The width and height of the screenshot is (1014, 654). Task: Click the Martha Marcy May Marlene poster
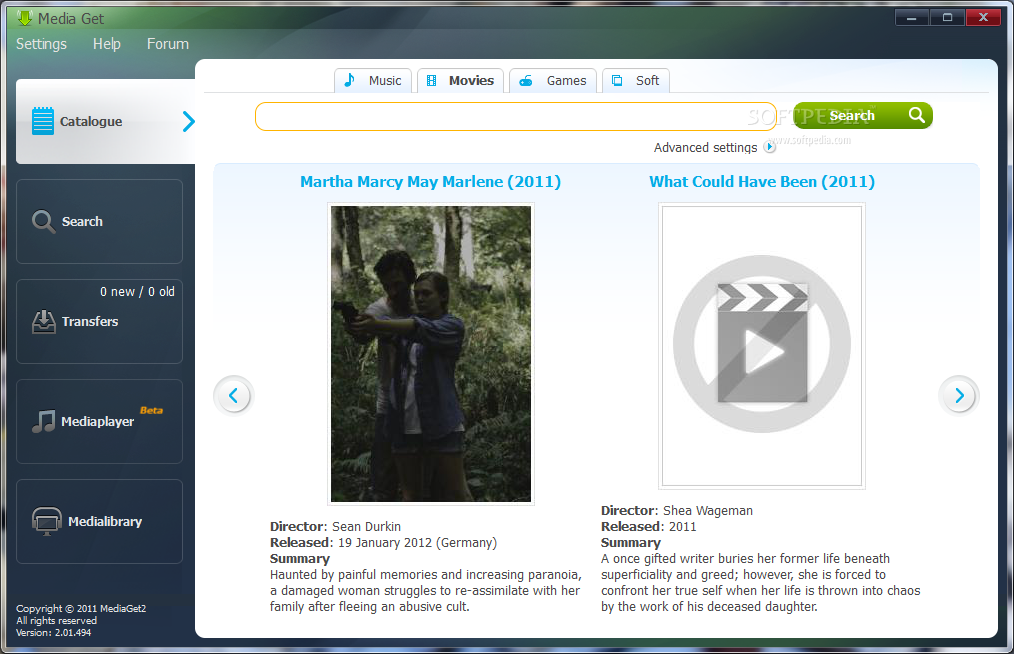click(x=431, y=354)
